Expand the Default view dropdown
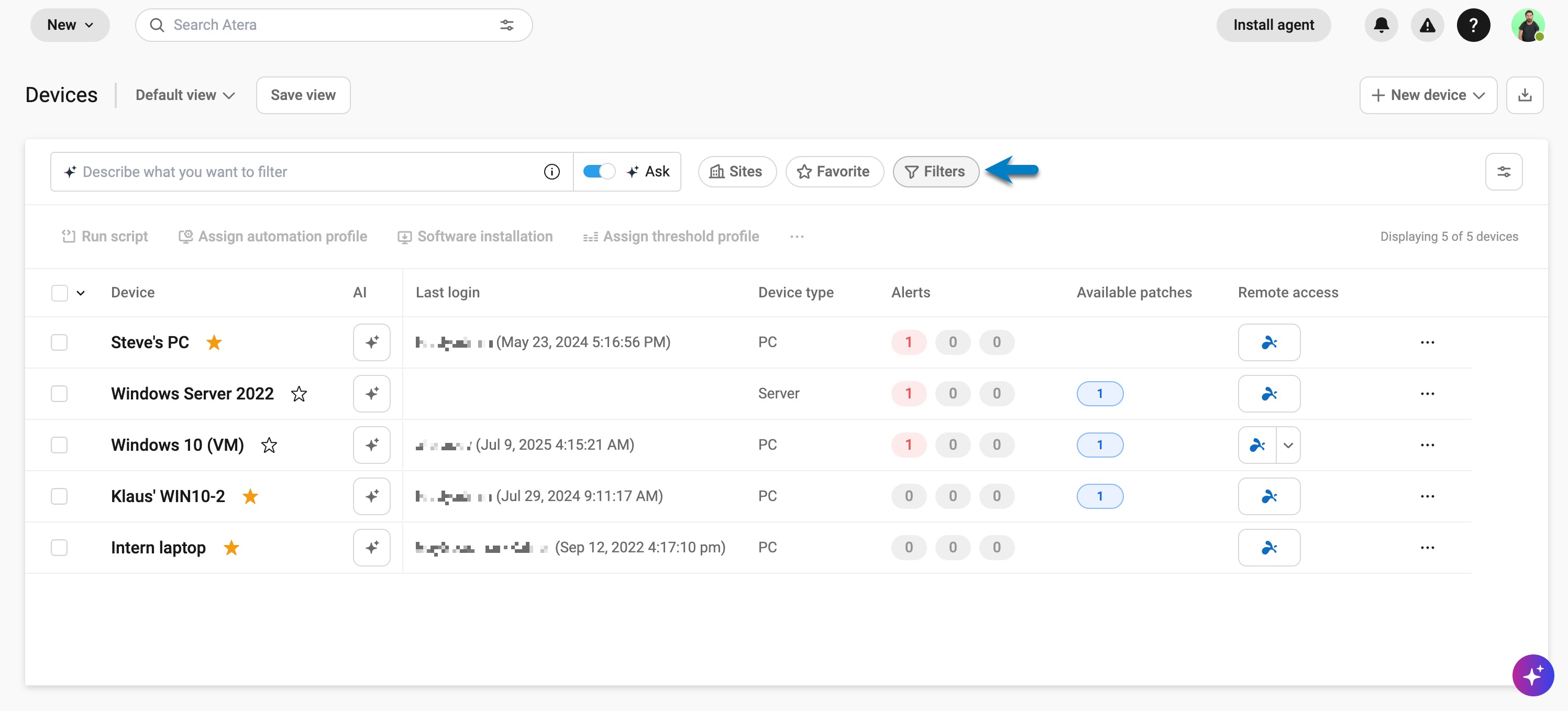 click(184, 95)
